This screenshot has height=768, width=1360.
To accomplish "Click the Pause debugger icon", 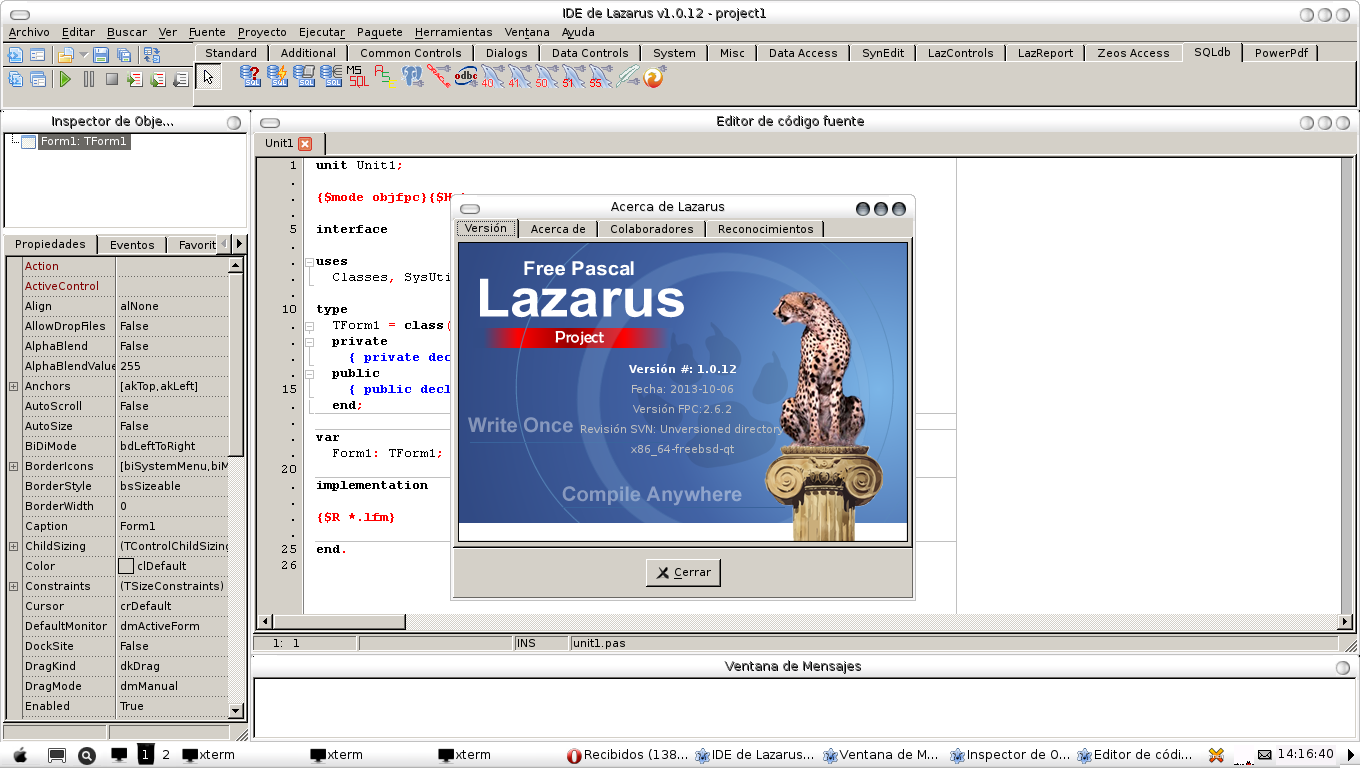I will (x=89, y=79).
